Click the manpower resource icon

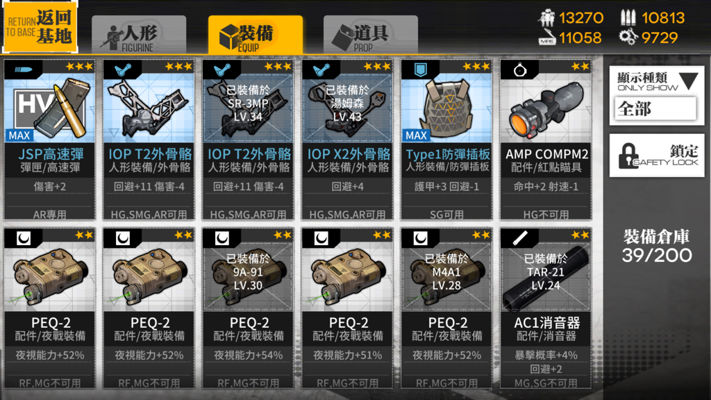[x=547, y=18]
